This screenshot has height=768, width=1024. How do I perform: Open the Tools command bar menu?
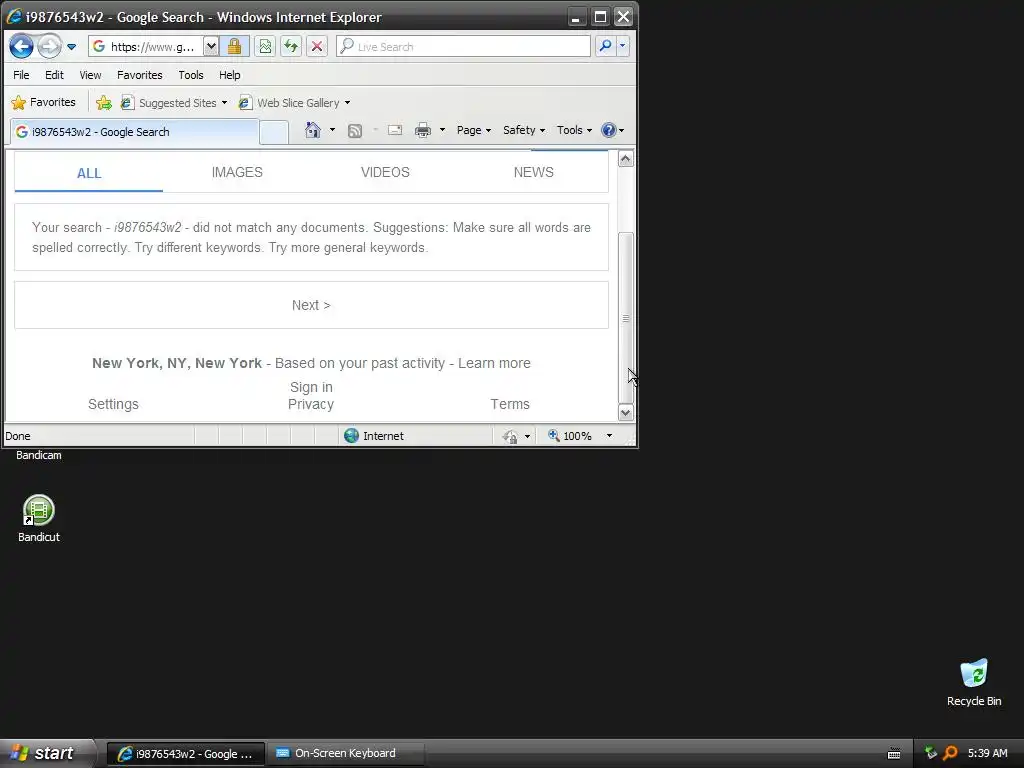click(x=574, y=130)
